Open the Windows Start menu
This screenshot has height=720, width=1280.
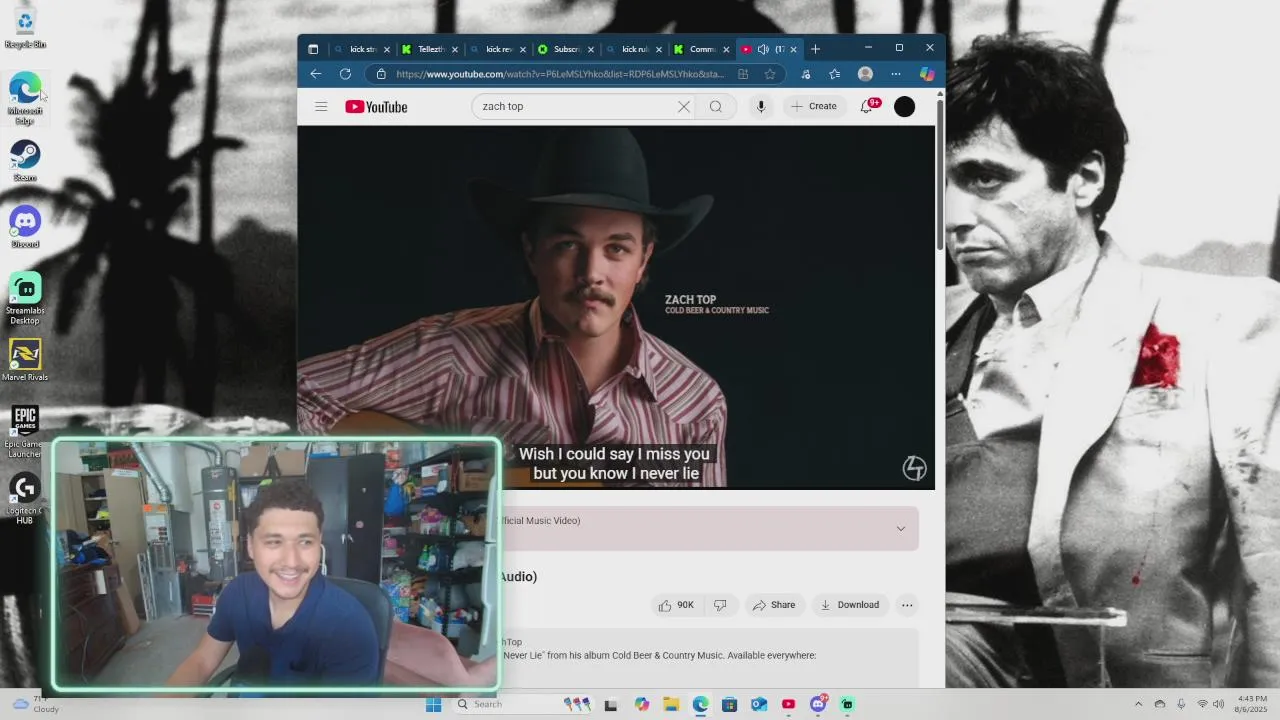click(433, 704)
